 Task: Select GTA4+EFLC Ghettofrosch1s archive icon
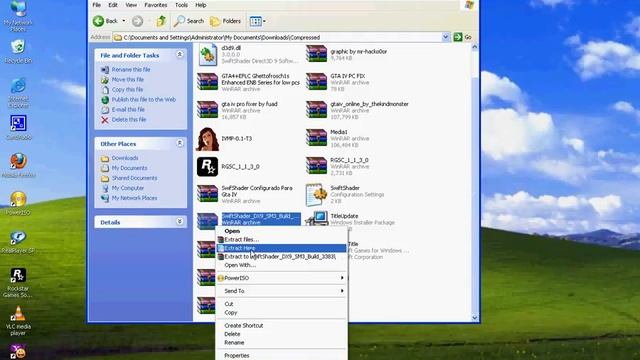(x=207, y=82)
